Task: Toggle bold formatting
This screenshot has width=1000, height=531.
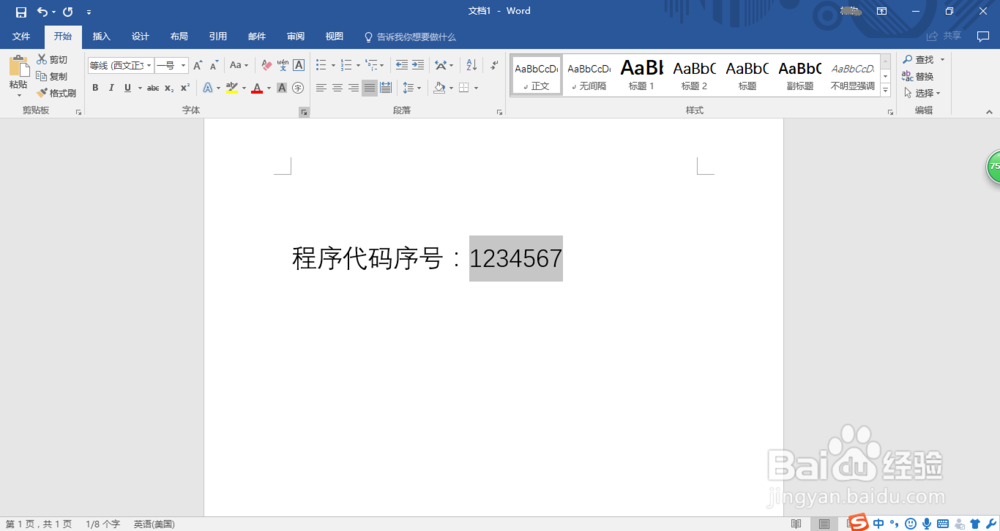Action: click(x=95, y=88)
